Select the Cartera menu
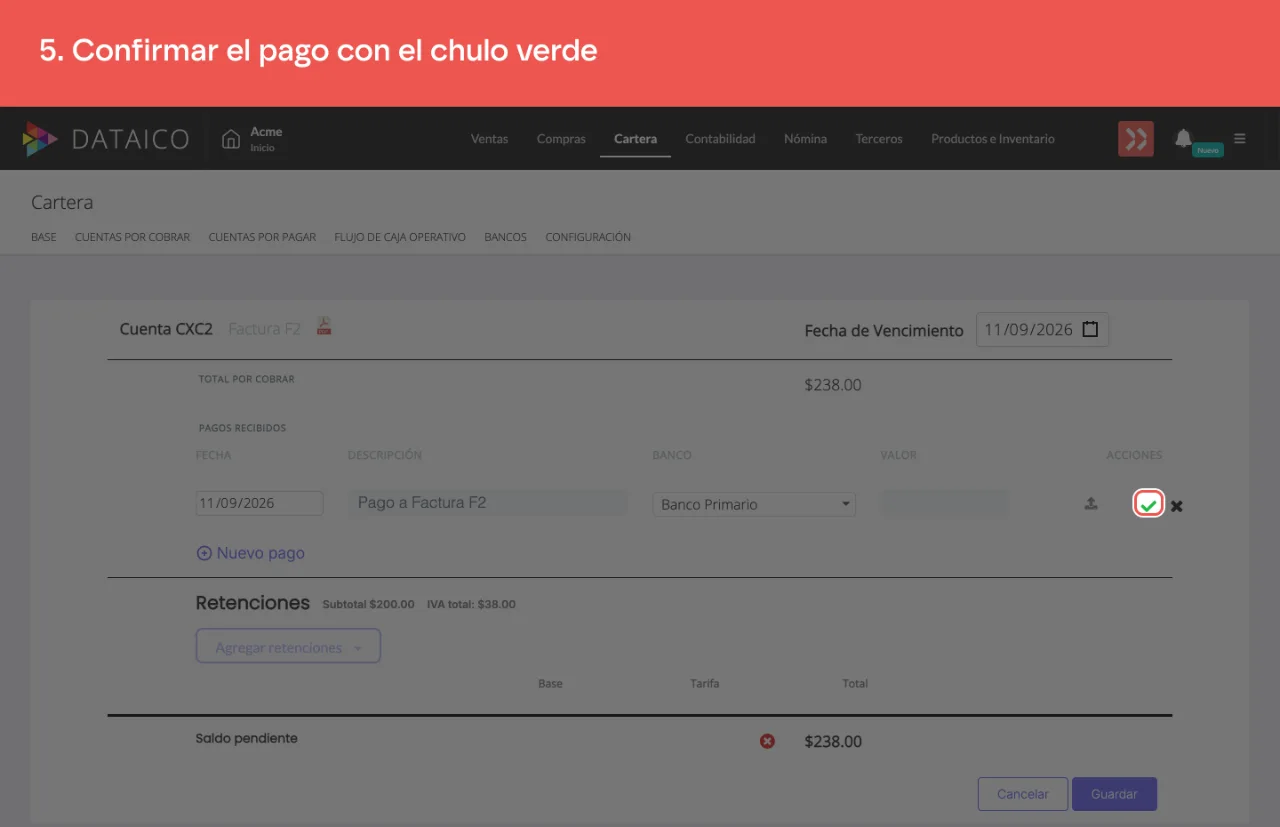This screenshot has height=827, width=1280. [635, 139]
